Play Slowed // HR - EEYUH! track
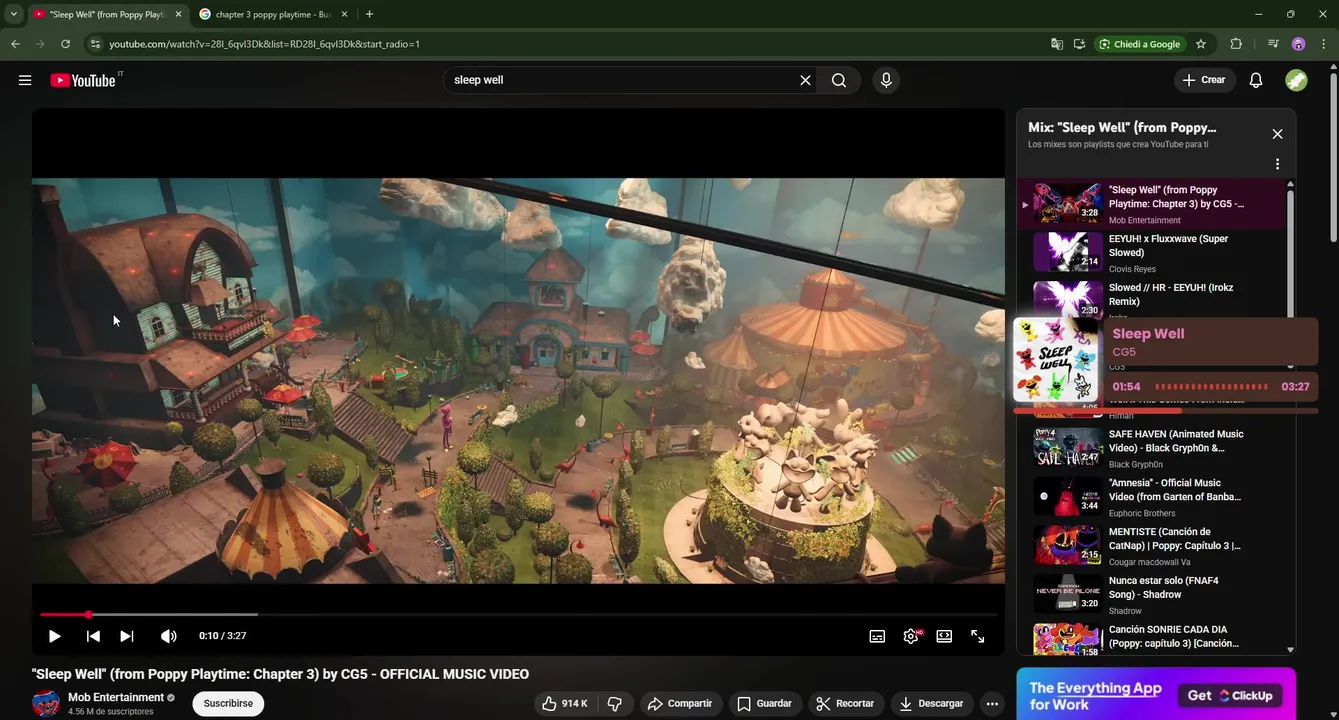 pyautogui.click(x=1152, y=300)
